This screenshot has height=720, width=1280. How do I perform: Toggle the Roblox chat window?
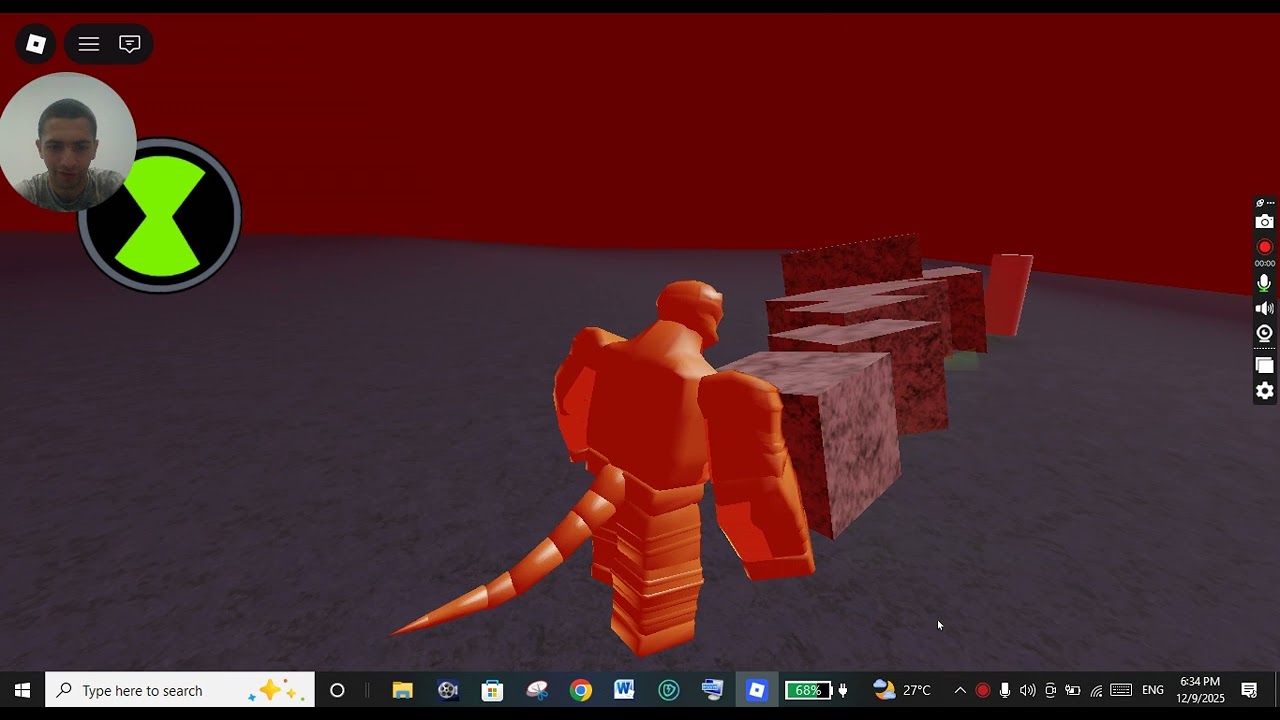pyautogui.click(x=130, y=44)
